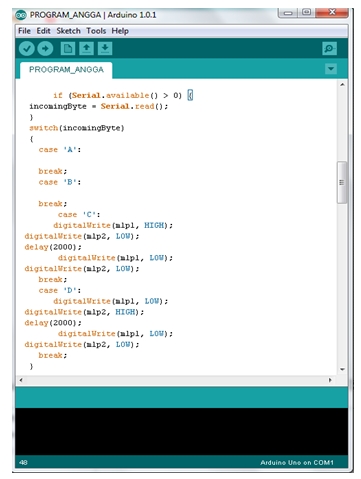Click the vertical scrollbar thumb

(342, 182)
